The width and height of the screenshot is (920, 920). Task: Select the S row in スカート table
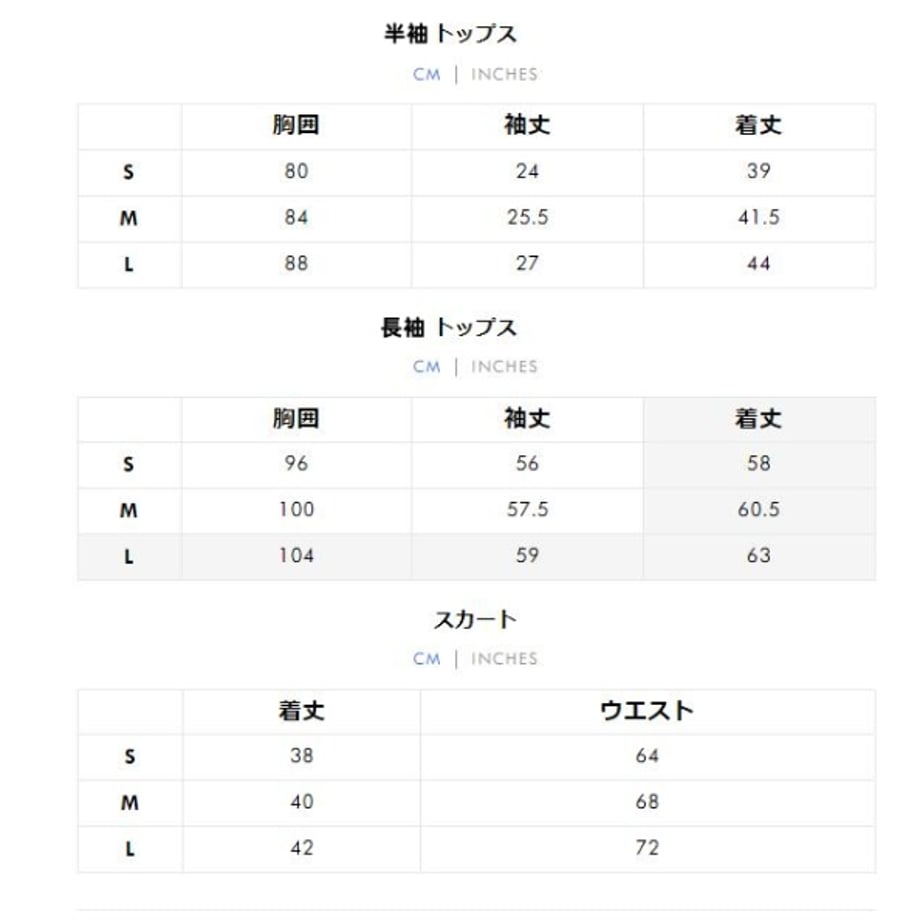tap(476, 757)
